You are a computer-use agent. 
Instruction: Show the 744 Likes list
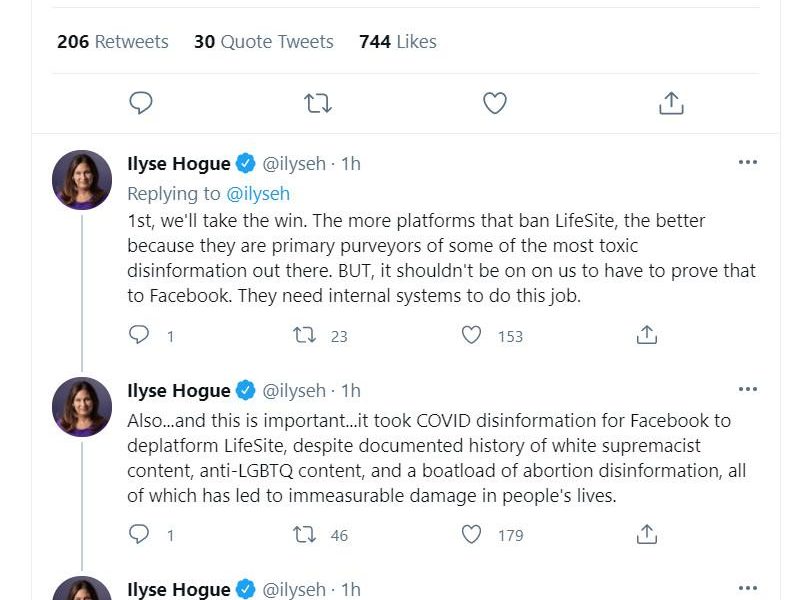[x=398, y=42]
